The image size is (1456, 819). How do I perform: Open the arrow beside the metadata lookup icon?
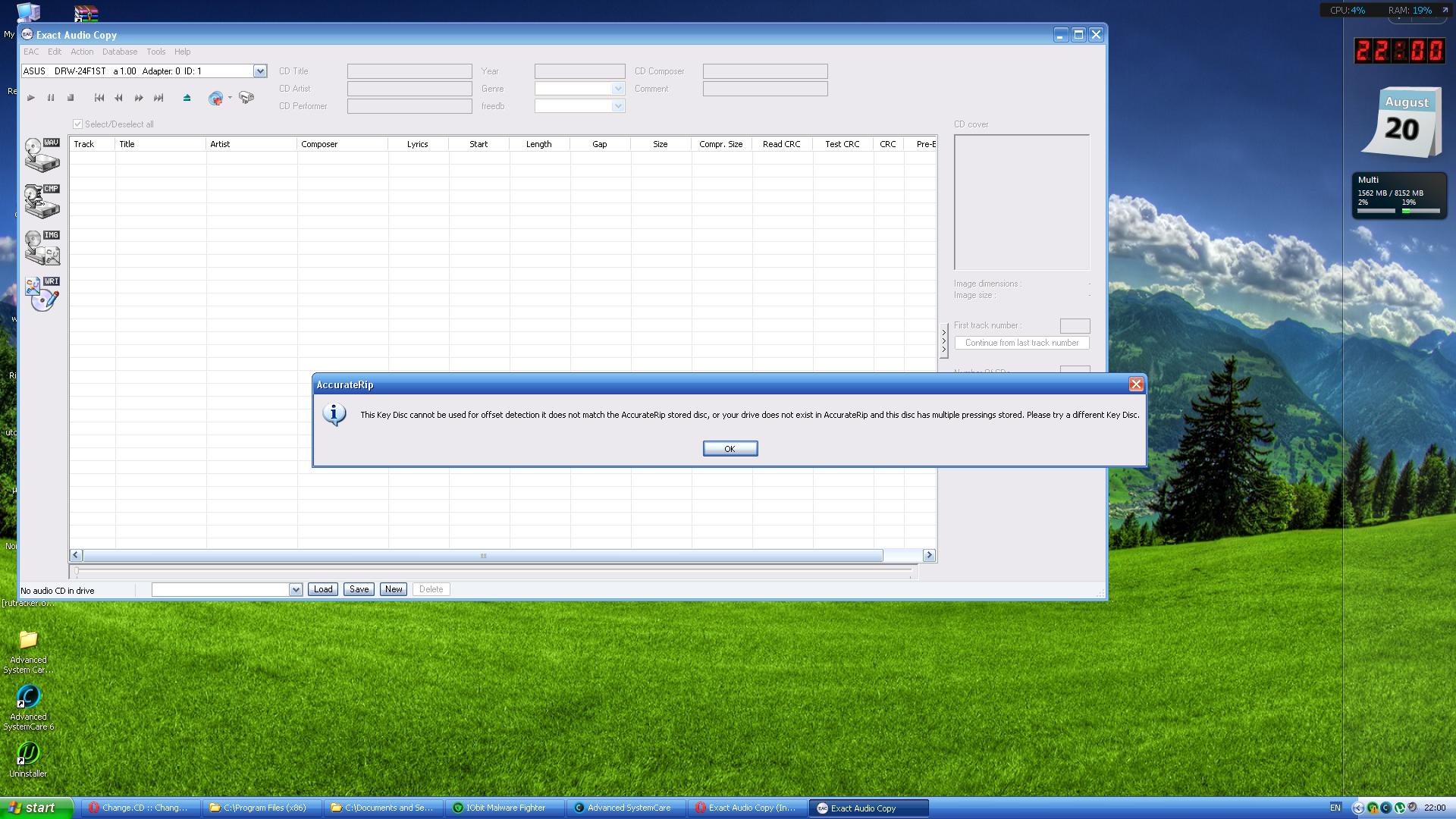tap(230, 97)
